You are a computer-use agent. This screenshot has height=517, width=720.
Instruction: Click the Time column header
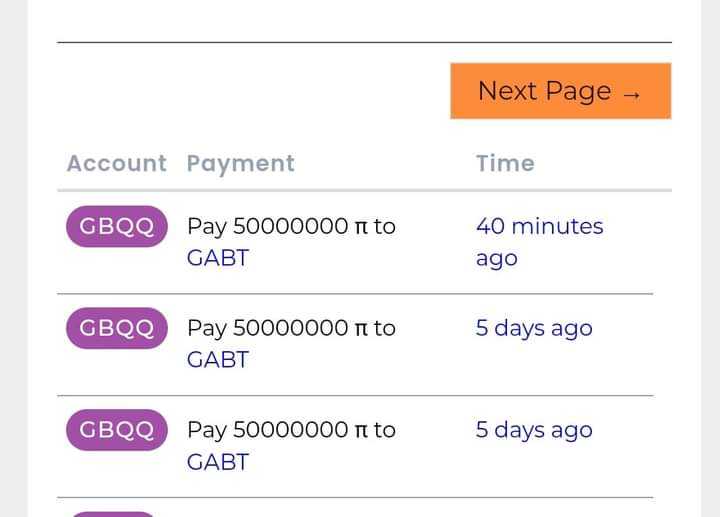coord(505,163)
